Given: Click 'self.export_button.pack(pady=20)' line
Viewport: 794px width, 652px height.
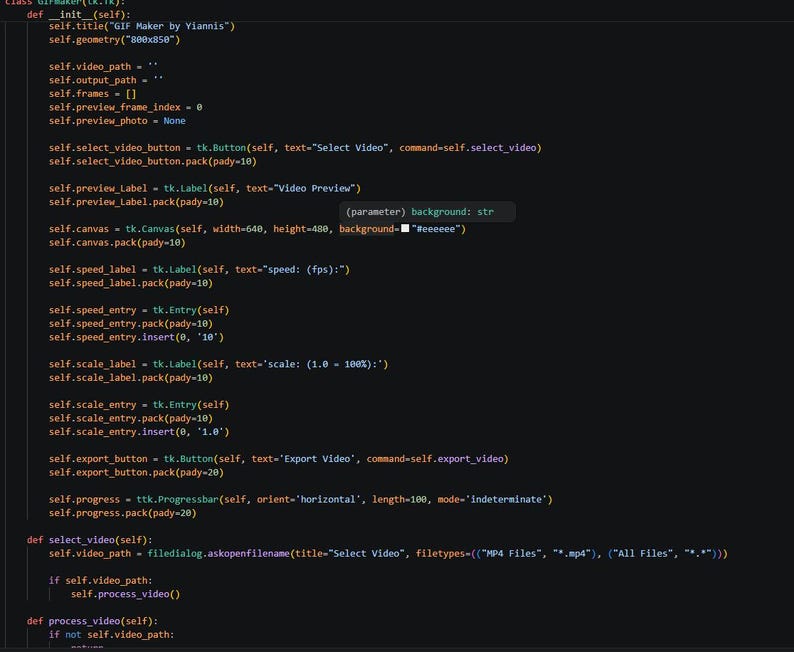Looking at the screenshot, I should tap(136, 472).
